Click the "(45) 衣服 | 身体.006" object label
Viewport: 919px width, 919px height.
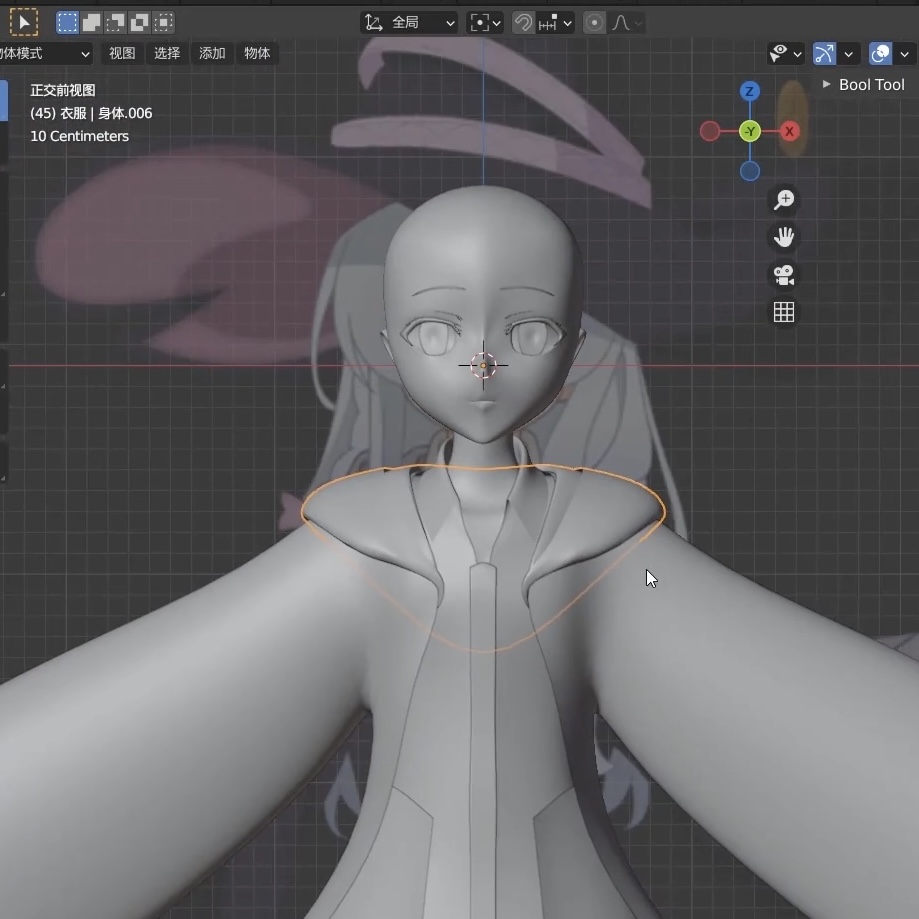point(91,113)
